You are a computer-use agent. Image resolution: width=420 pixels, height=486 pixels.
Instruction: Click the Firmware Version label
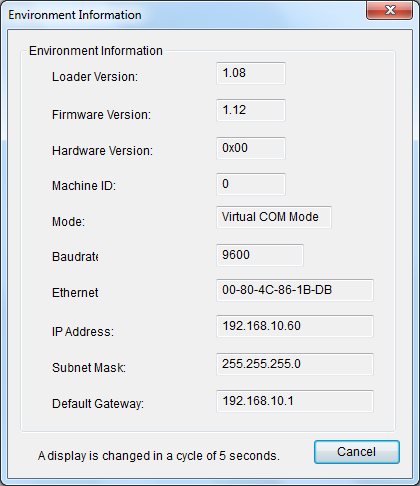(101, 115)
